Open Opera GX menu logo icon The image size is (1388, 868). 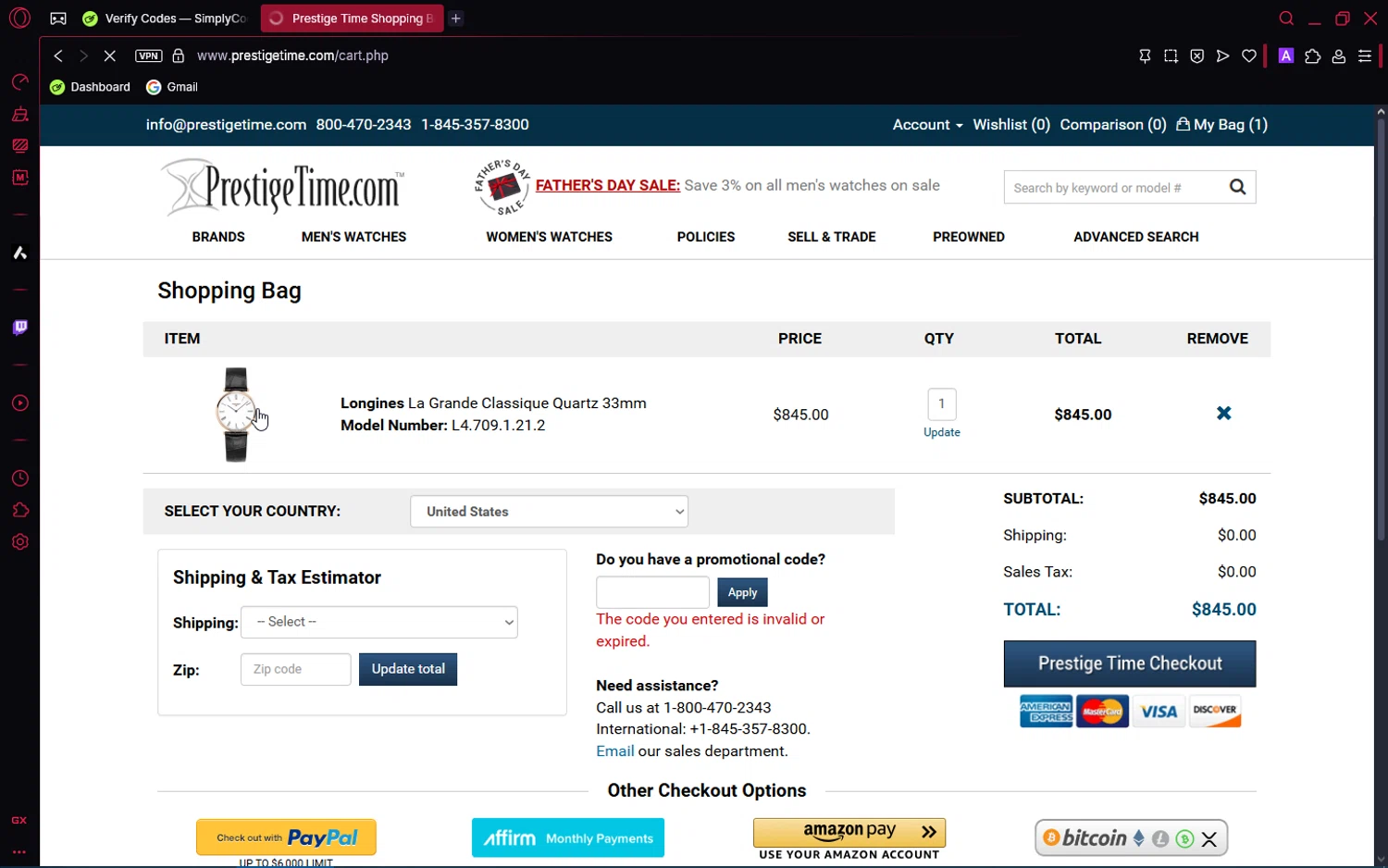click(19, 18)
